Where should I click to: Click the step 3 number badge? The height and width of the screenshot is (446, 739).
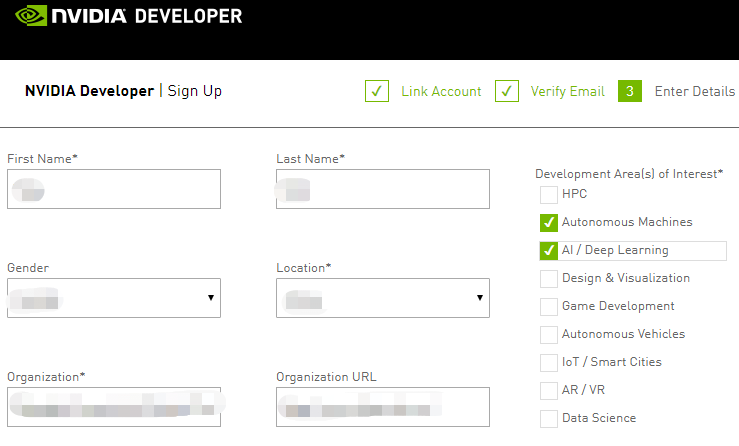(630, 91)
